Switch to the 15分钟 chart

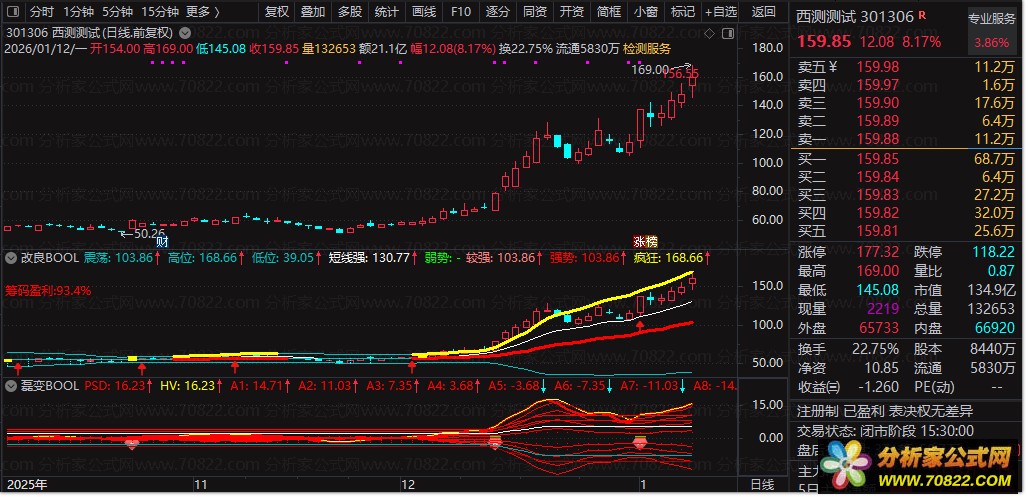coord(159,11)
